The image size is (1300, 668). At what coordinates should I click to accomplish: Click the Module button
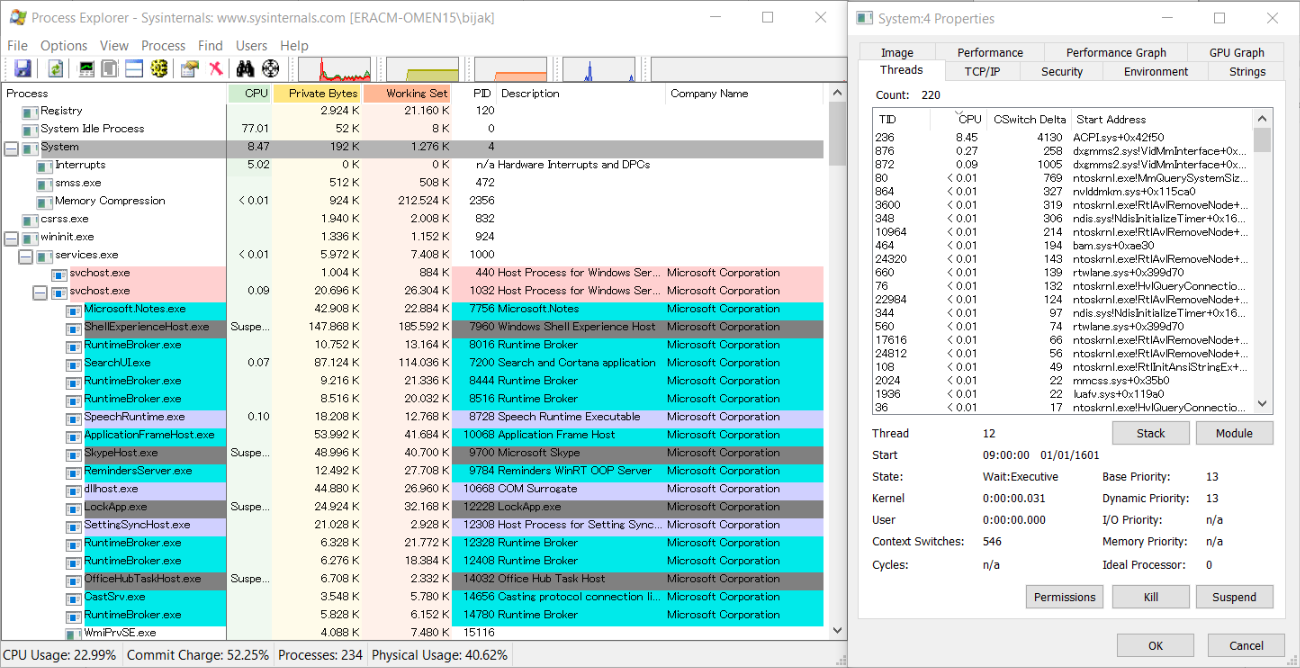click(1234, 433)
